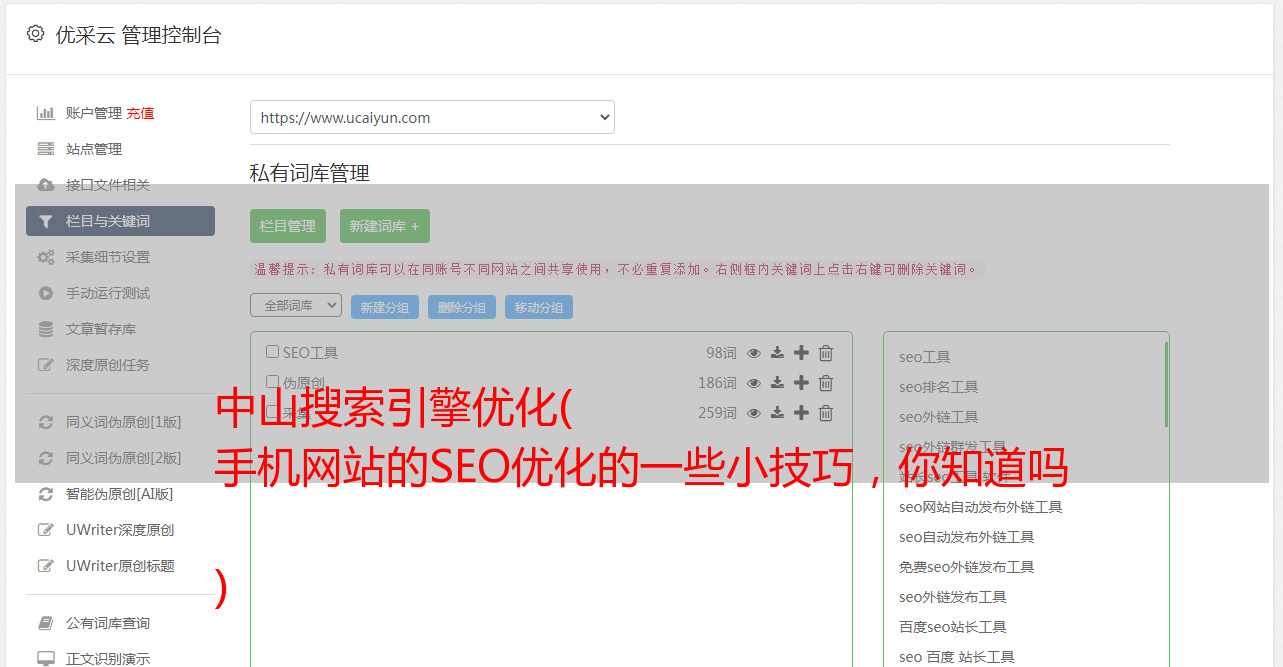Screen dimensions: 1283x667
Task: Click the monitor icon for 正文识别演示
Action: [x=45, y=659]
